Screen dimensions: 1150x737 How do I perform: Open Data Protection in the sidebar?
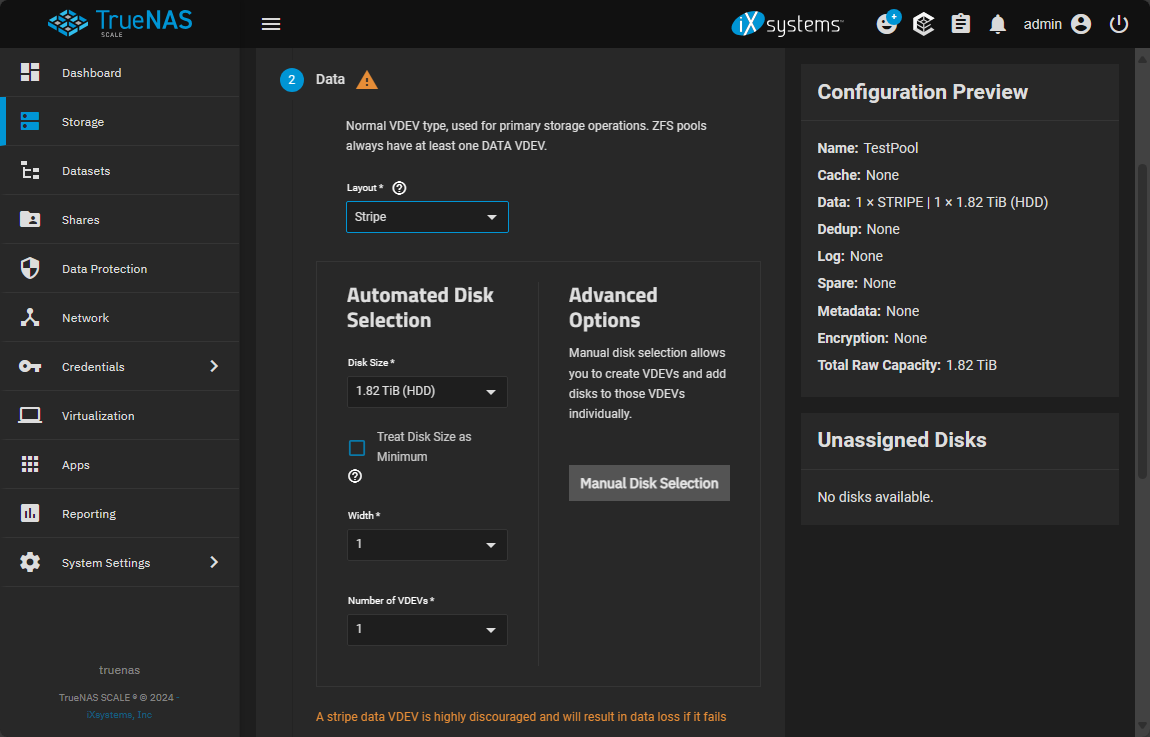point(104,269)
